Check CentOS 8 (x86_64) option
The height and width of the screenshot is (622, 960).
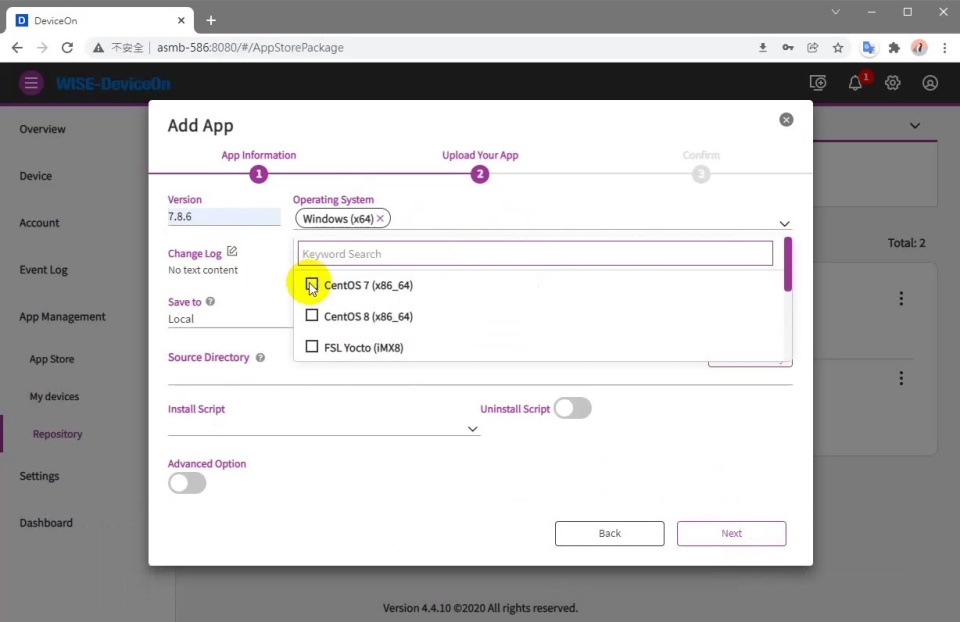[x=312, y=316]
